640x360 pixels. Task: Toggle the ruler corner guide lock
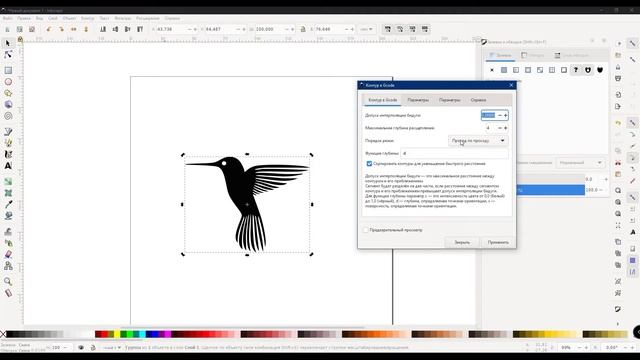click(20, 39)
